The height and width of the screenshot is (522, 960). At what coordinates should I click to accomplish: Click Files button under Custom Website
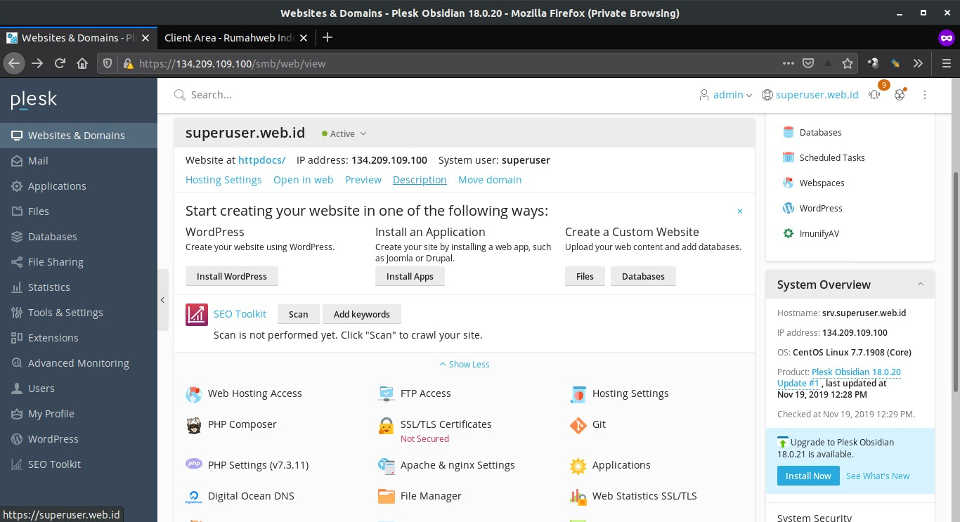(x=585, y=277)
